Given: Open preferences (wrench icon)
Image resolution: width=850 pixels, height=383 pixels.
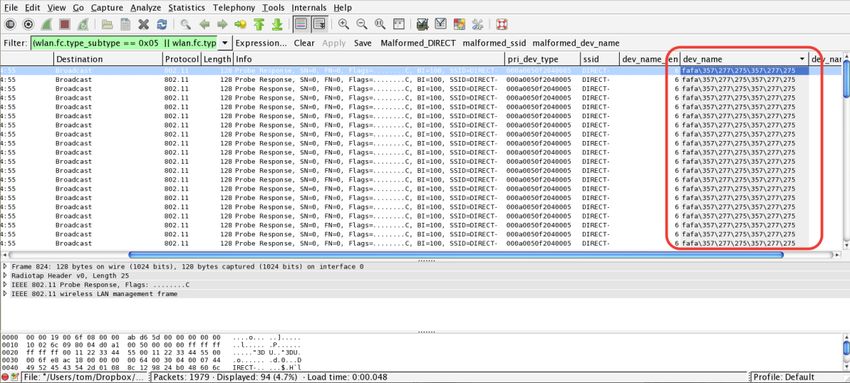Looking at the screenshot, I should click(477, 24).
